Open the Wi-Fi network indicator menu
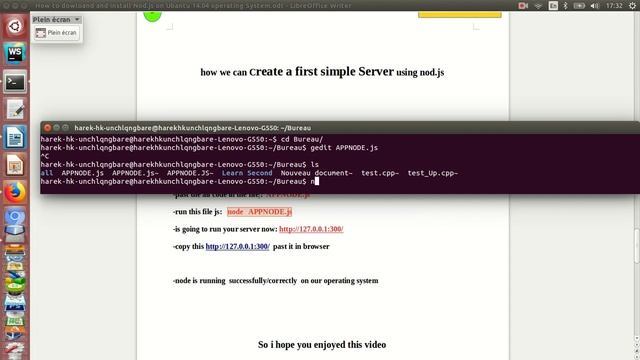This screenshot has width=640, height=360. coord(538,6)
